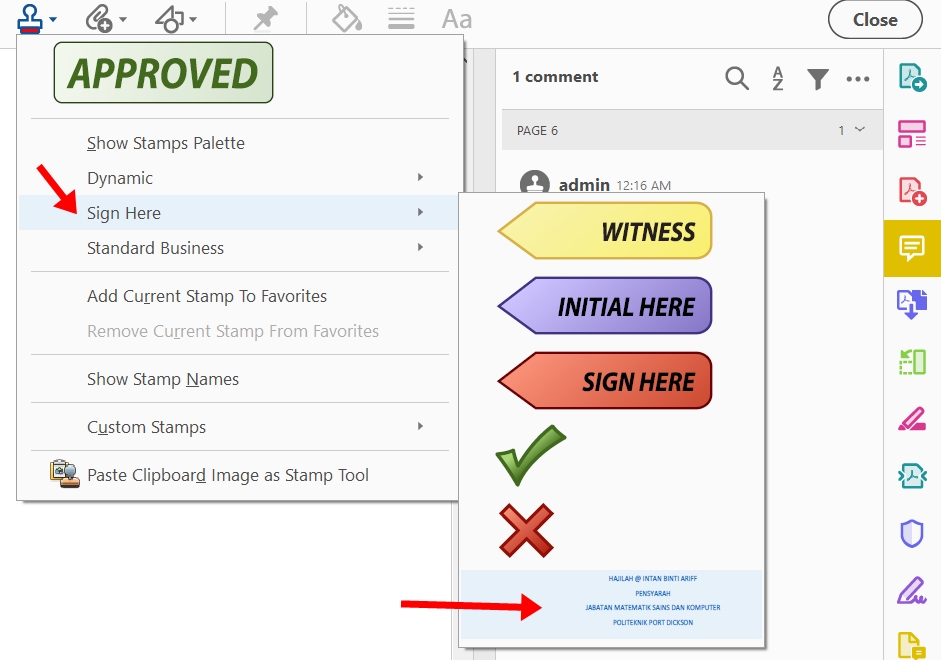This screenshot has width=941, height=660.
Task: Toggle the pin to keep tool selected
Action: pos(265,19)
